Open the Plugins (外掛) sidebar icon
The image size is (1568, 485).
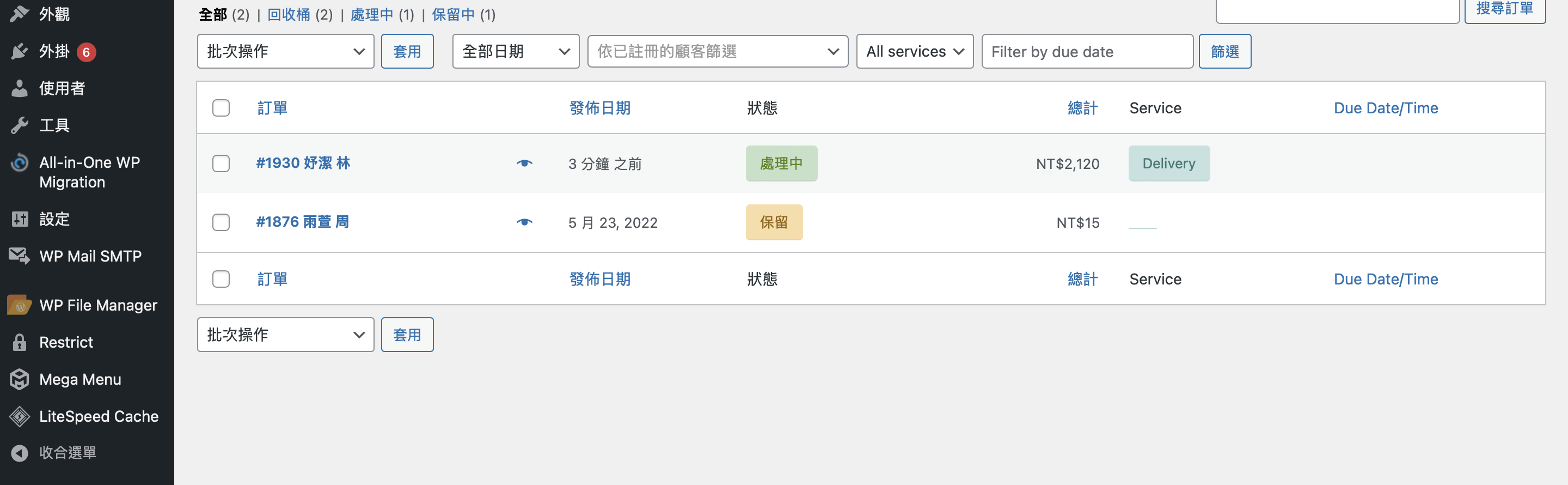[20, 52]
